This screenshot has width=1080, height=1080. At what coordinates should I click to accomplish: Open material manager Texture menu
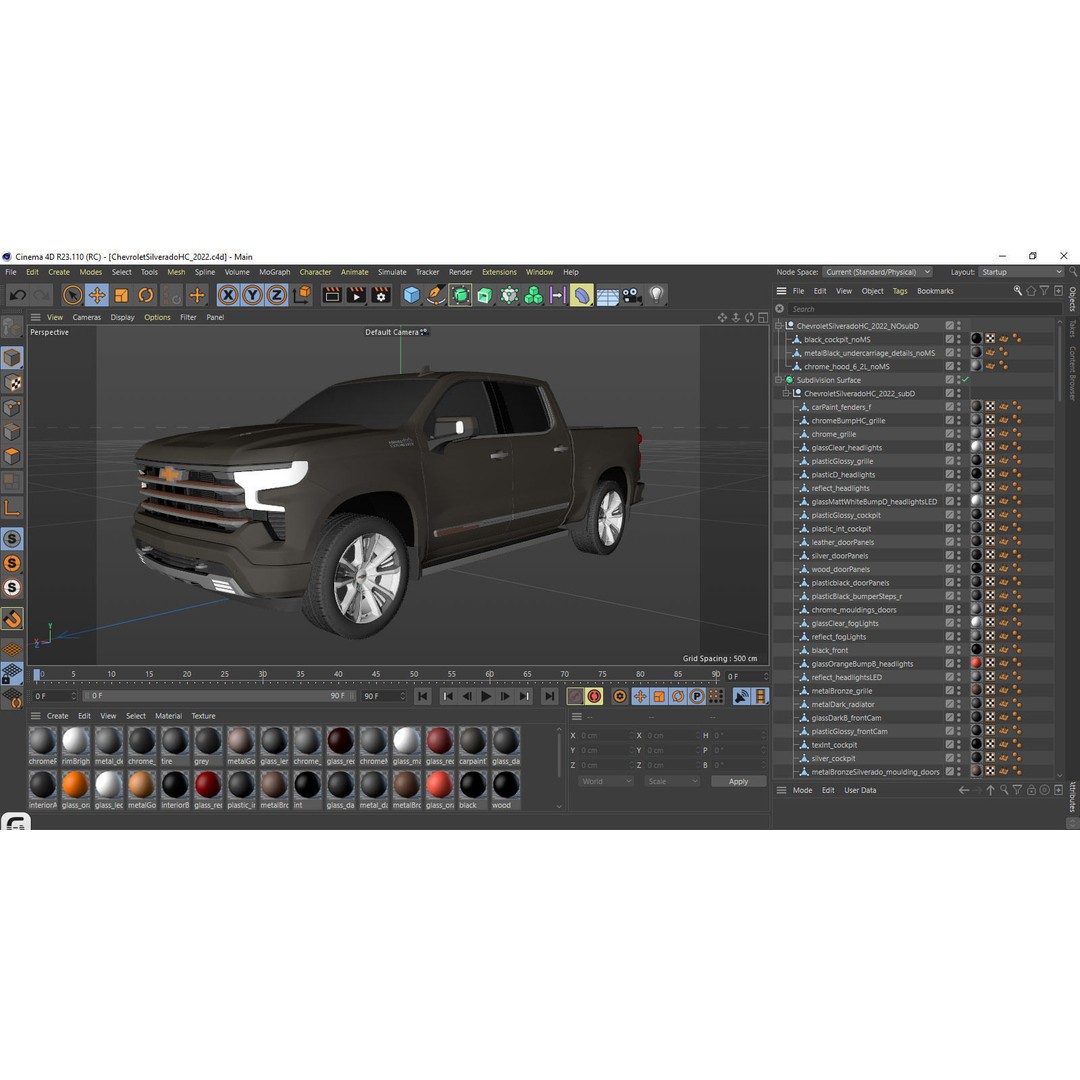pyautogui.click(x=203, y=716)
